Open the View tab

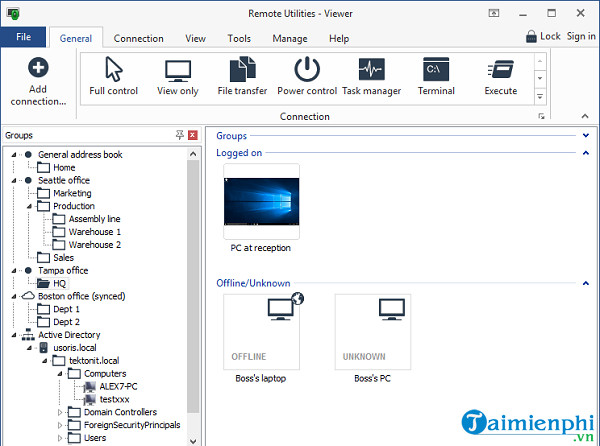[196, 39]
